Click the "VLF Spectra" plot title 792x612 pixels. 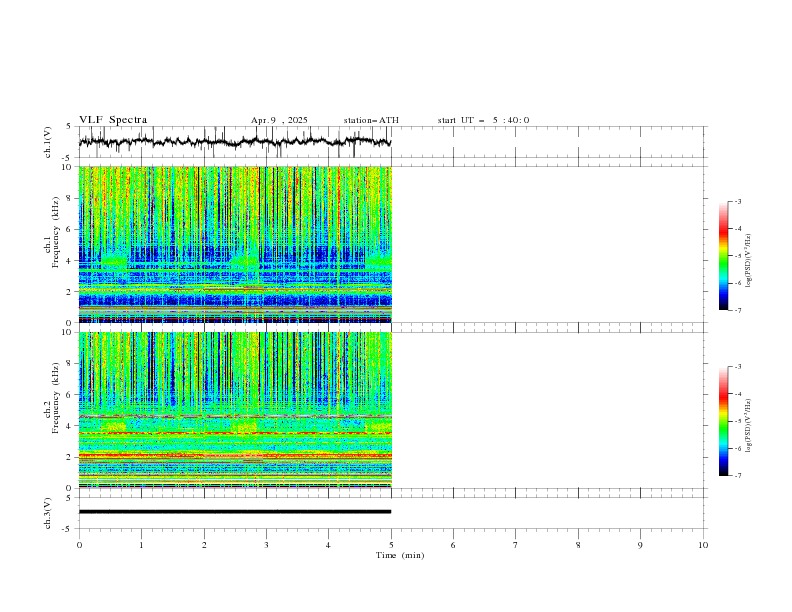point(113,120)
